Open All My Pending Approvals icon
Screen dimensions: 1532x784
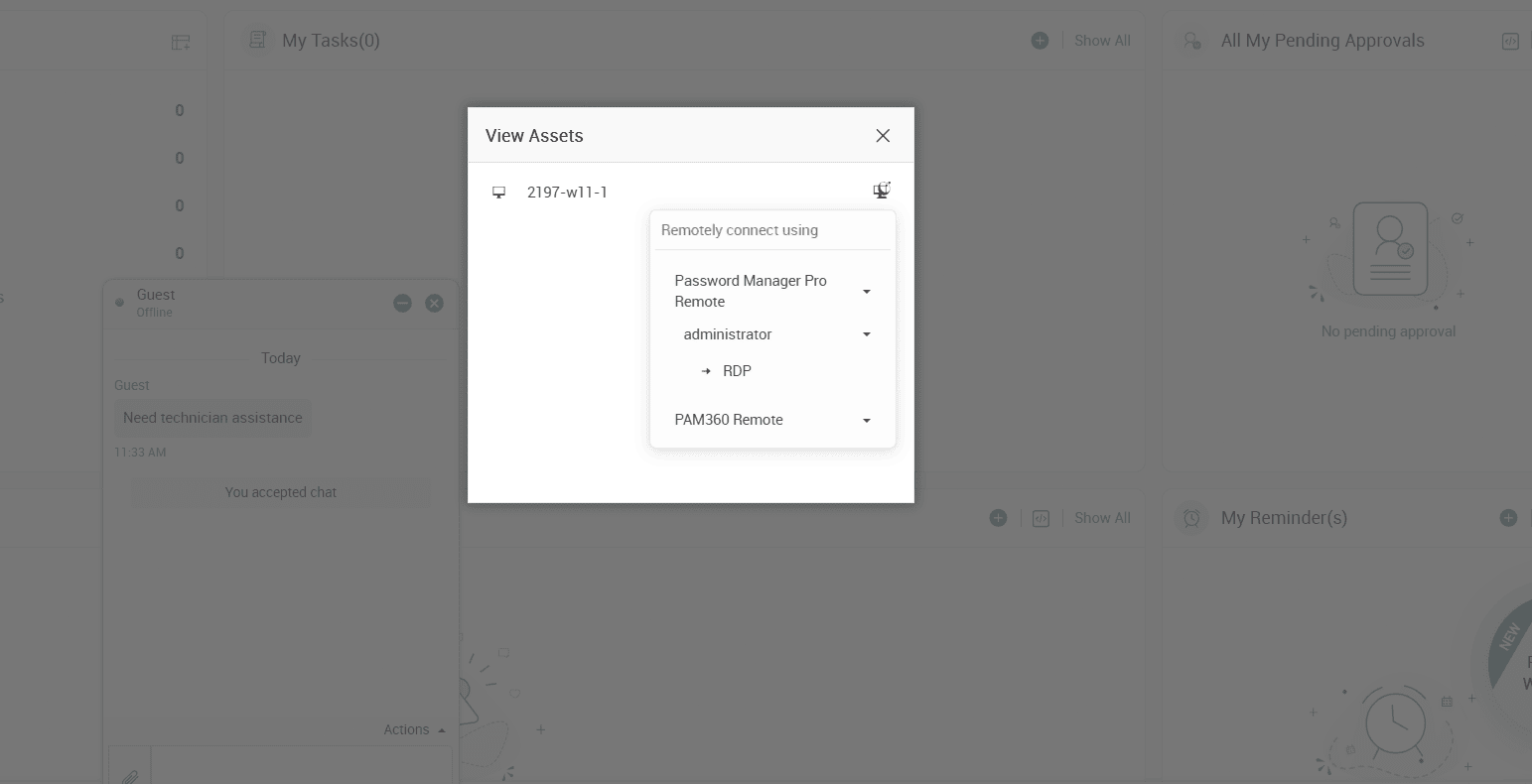pyautogui.click(x=1190, y=41)
